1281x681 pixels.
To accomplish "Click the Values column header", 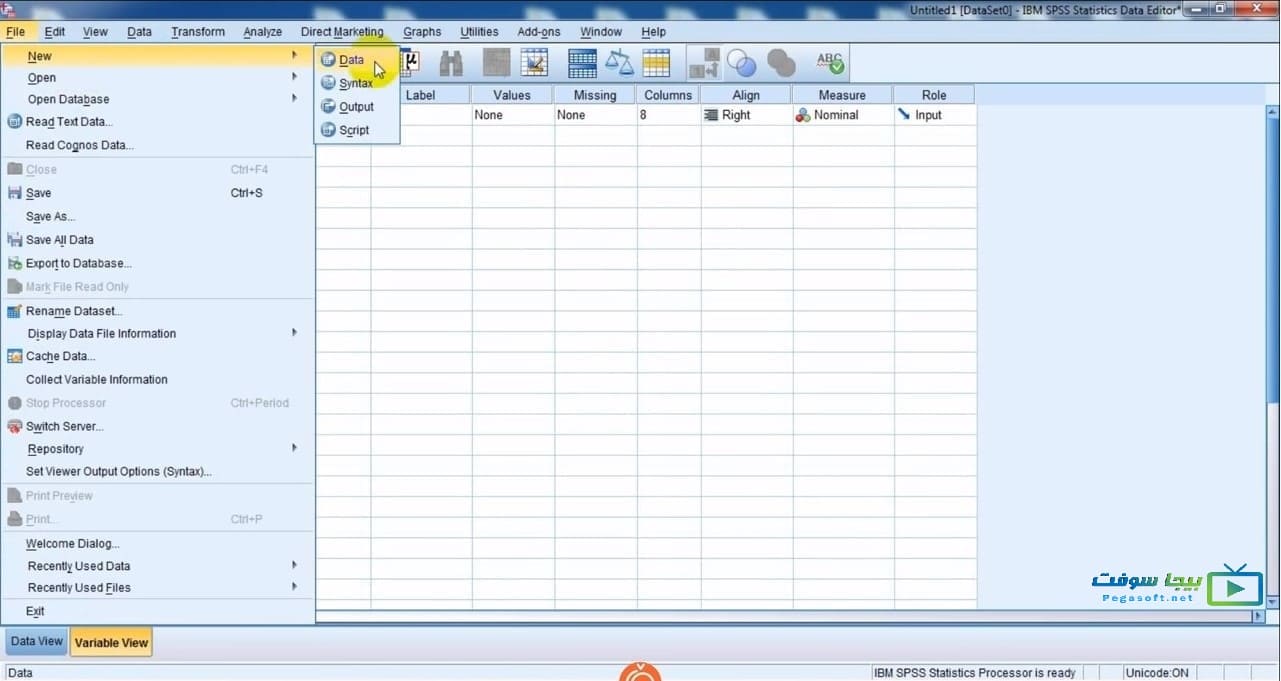I will click(x=512, y=95).
